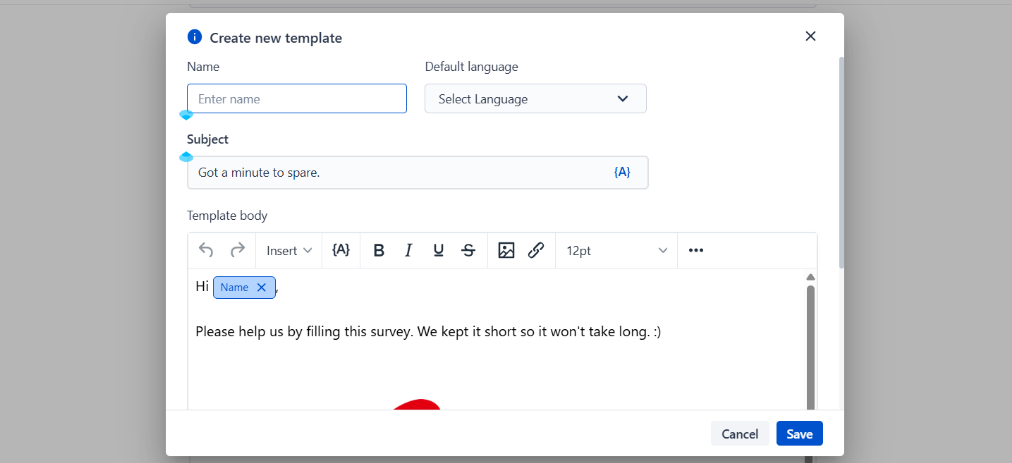1012x463 pixels.
Task: Toggle underline formatting in template body
Action: tap(438, 251)
